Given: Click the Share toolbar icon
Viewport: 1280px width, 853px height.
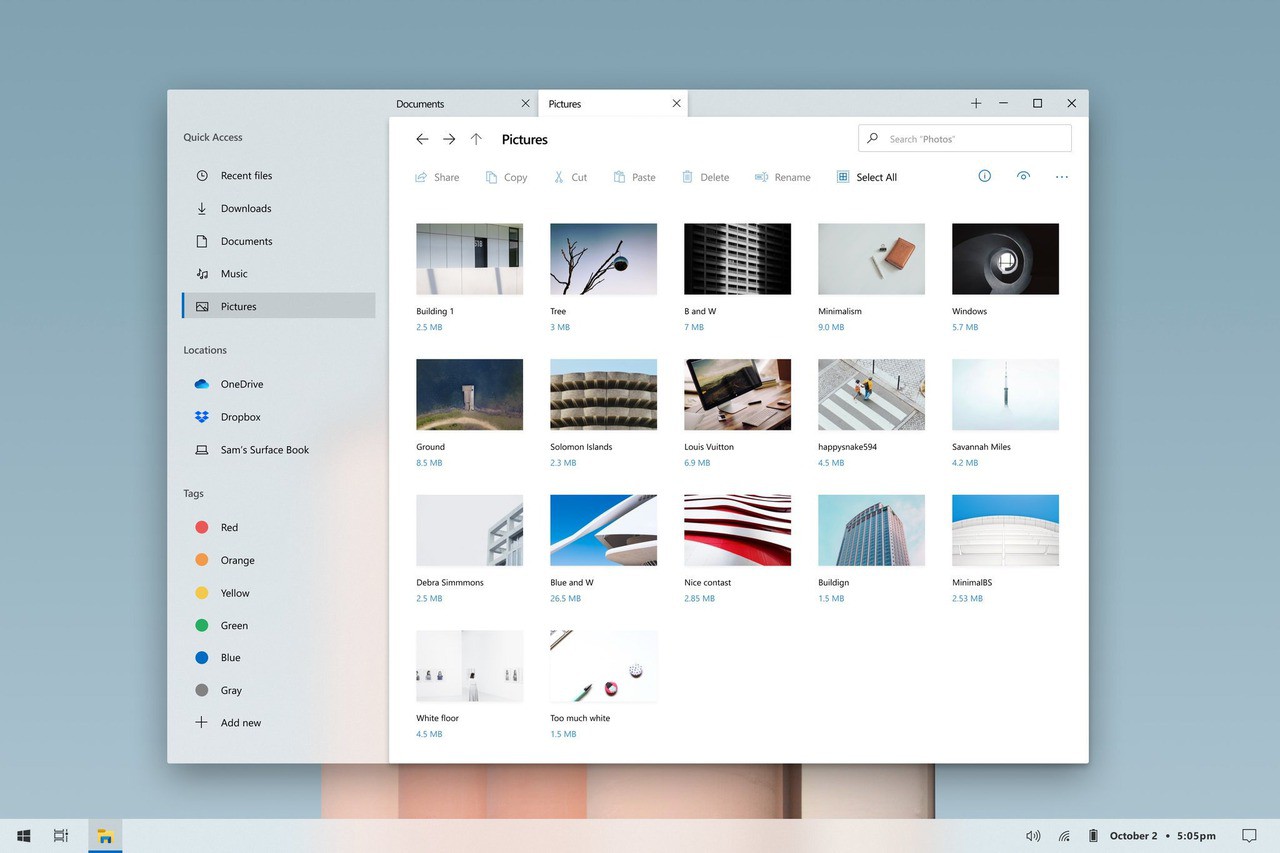Looking at the screenshot, I should pyautogui.click(x=422, y=177).
